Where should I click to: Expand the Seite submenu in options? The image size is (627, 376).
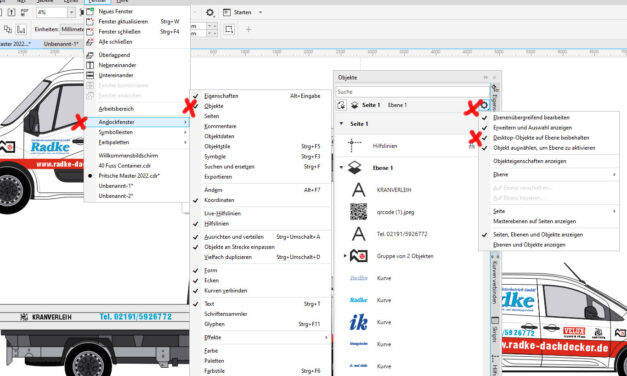[549, 211]
